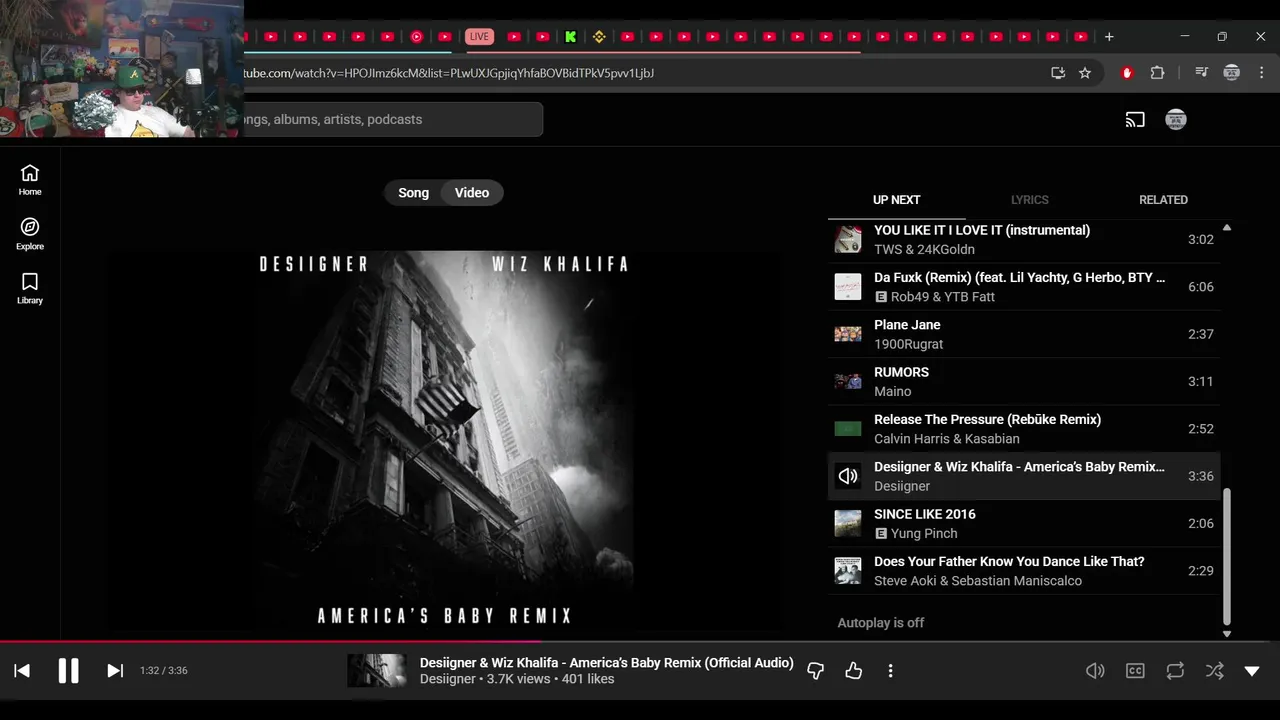This screenshot has width=1280, height=720.
Task: Play Does Your Father Know You Dance
Action: tap(1024, 571)
